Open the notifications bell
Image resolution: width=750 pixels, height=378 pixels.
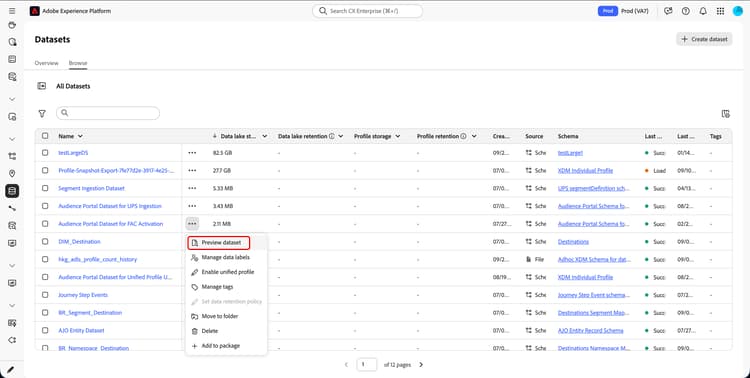tap(703, 11)
